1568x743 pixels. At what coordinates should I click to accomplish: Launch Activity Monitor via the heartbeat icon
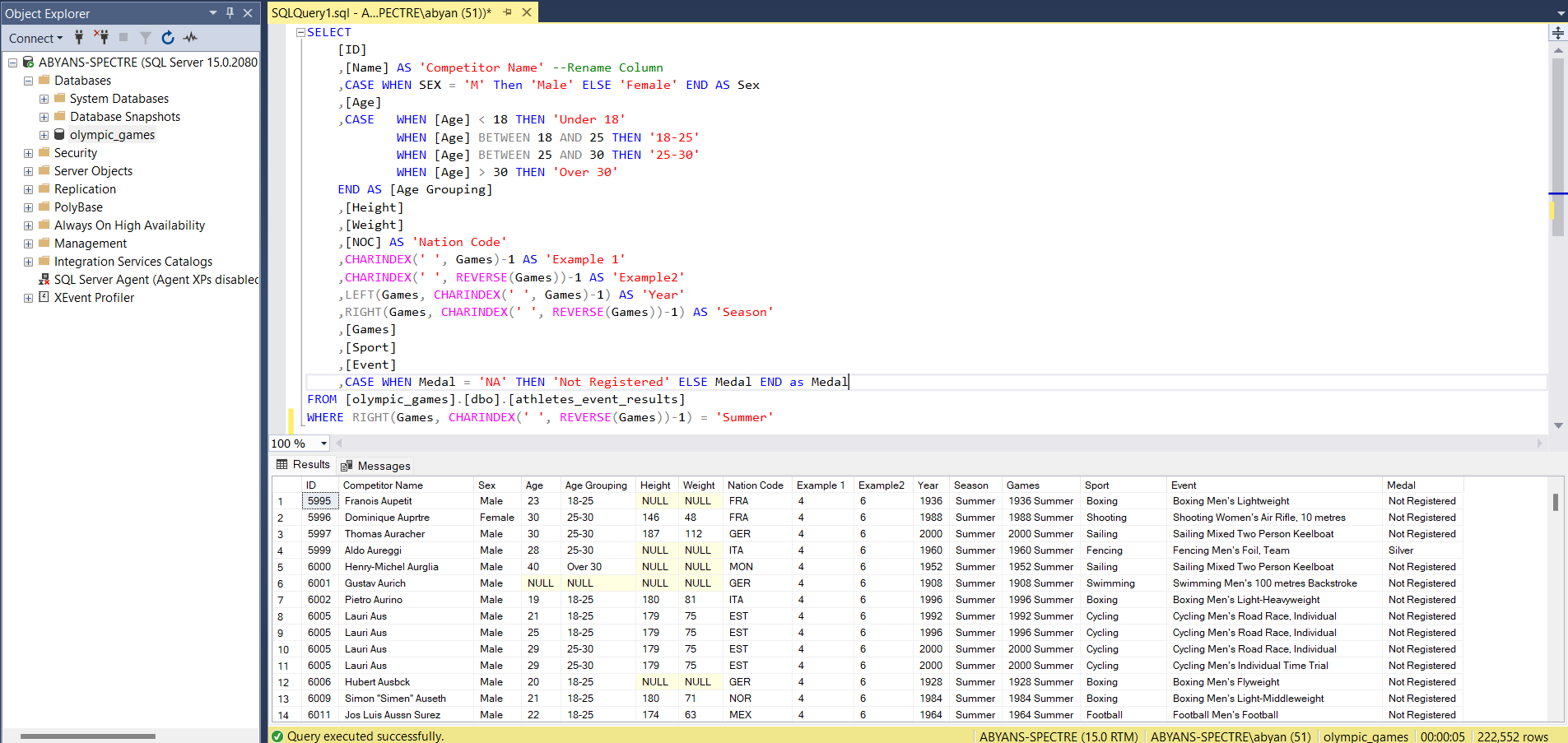pyautogui.click(x=190, y=38)
